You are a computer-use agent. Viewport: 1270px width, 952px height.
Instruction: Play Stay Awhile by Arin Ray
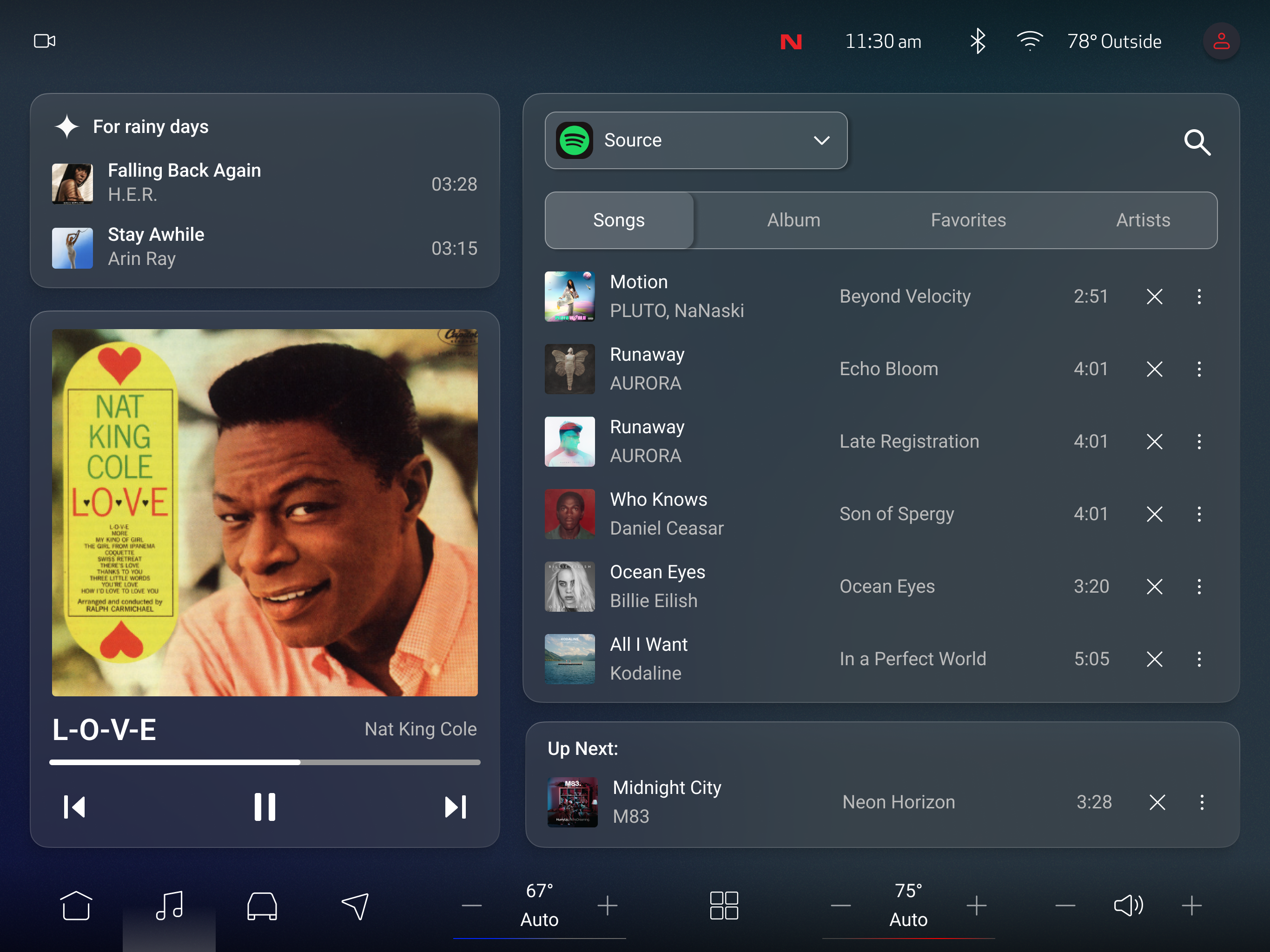click(265, 248)
